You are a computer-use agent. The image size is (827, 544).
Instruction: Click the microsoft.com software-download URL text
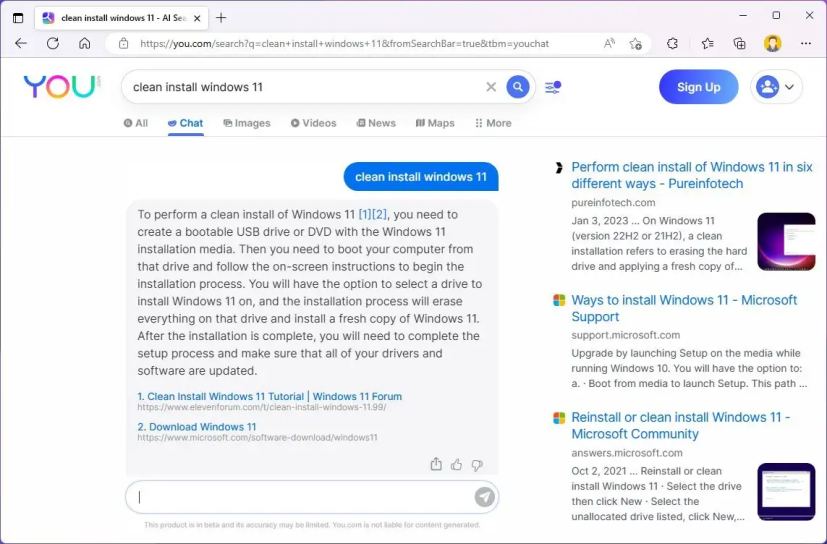[257, 437]
